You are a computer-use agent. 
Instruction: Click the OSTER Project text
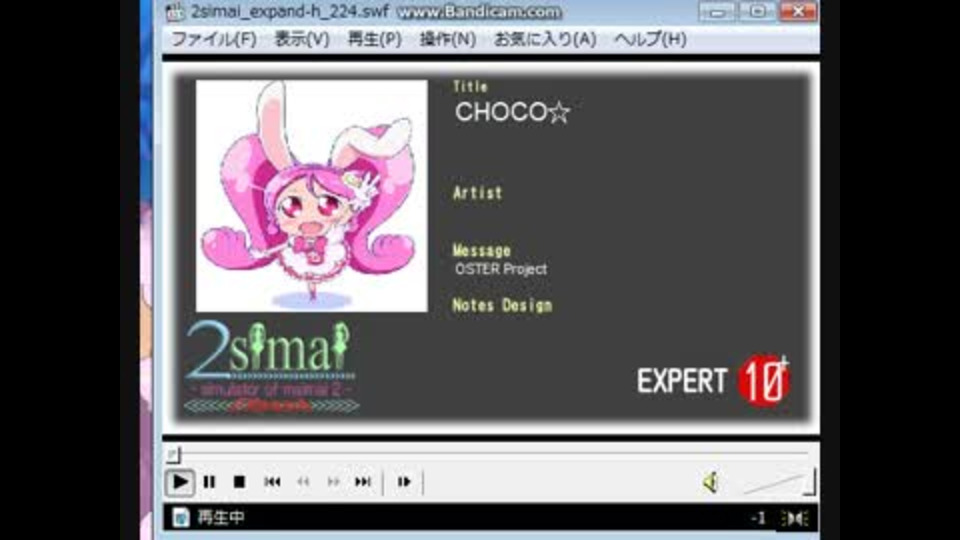click(501, 269)
